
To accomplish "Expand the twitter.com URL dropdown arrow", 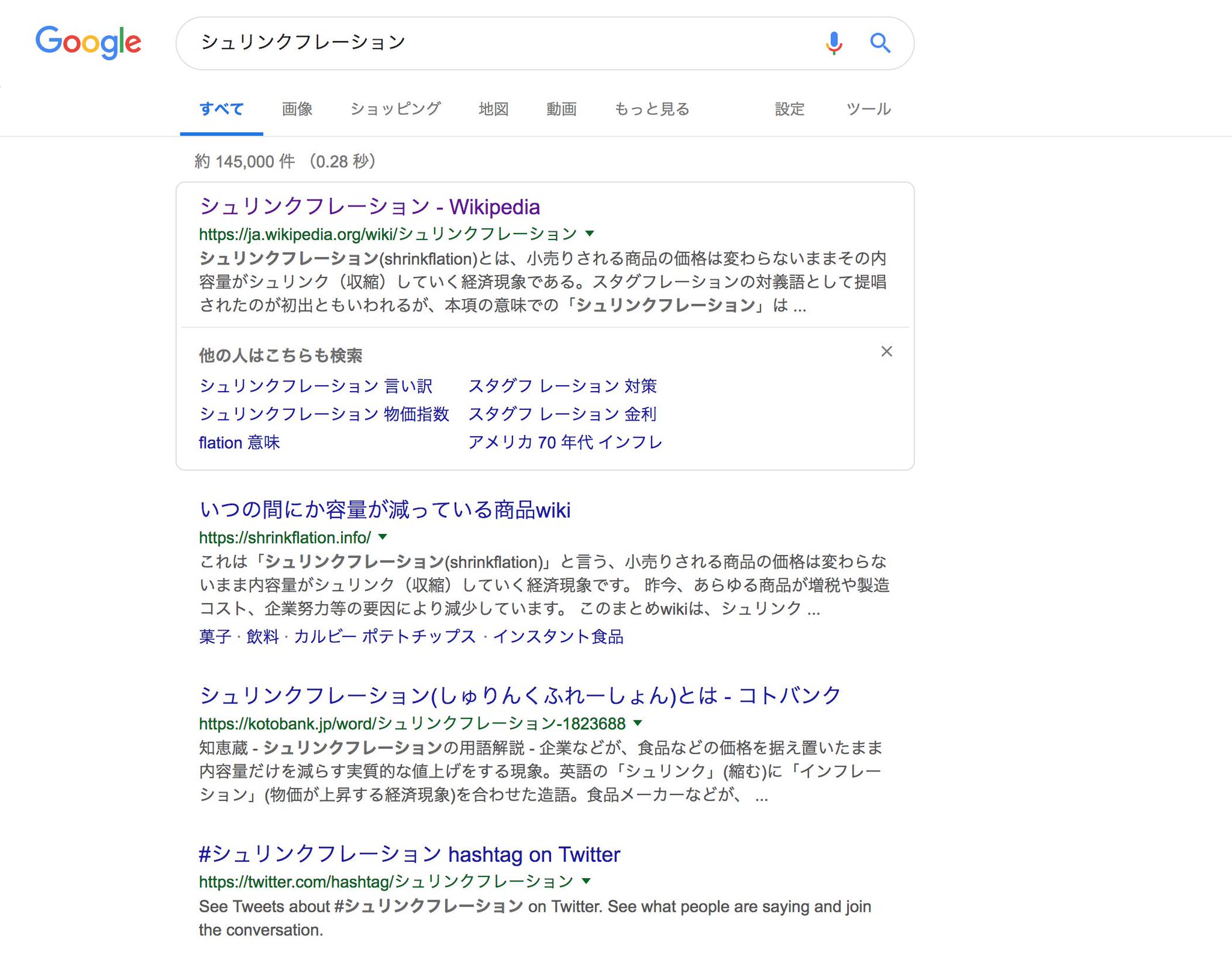I will (x=587, y=881).
